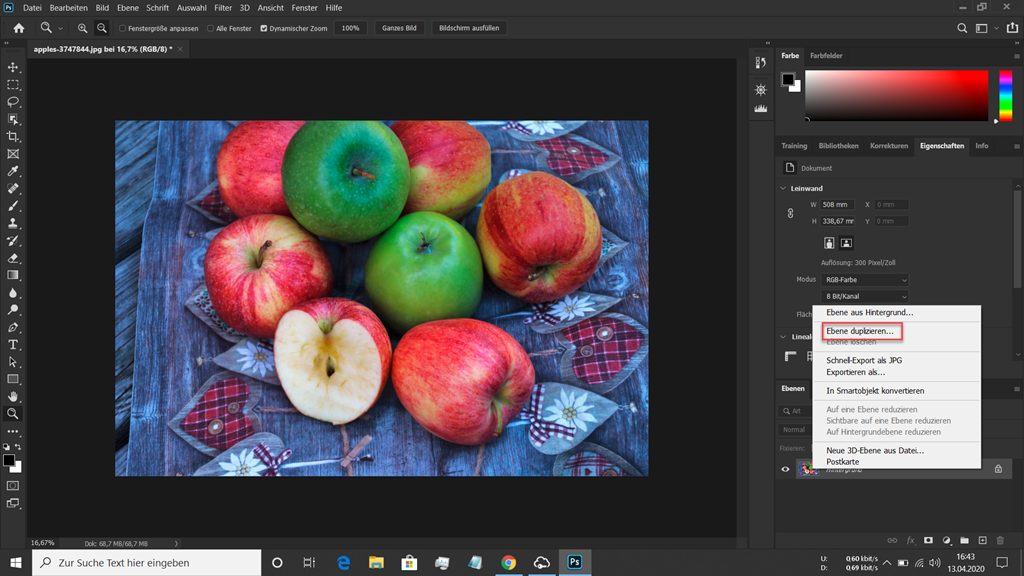
Task: Switch to the Farbfelder tab
Action: (826, 56)
